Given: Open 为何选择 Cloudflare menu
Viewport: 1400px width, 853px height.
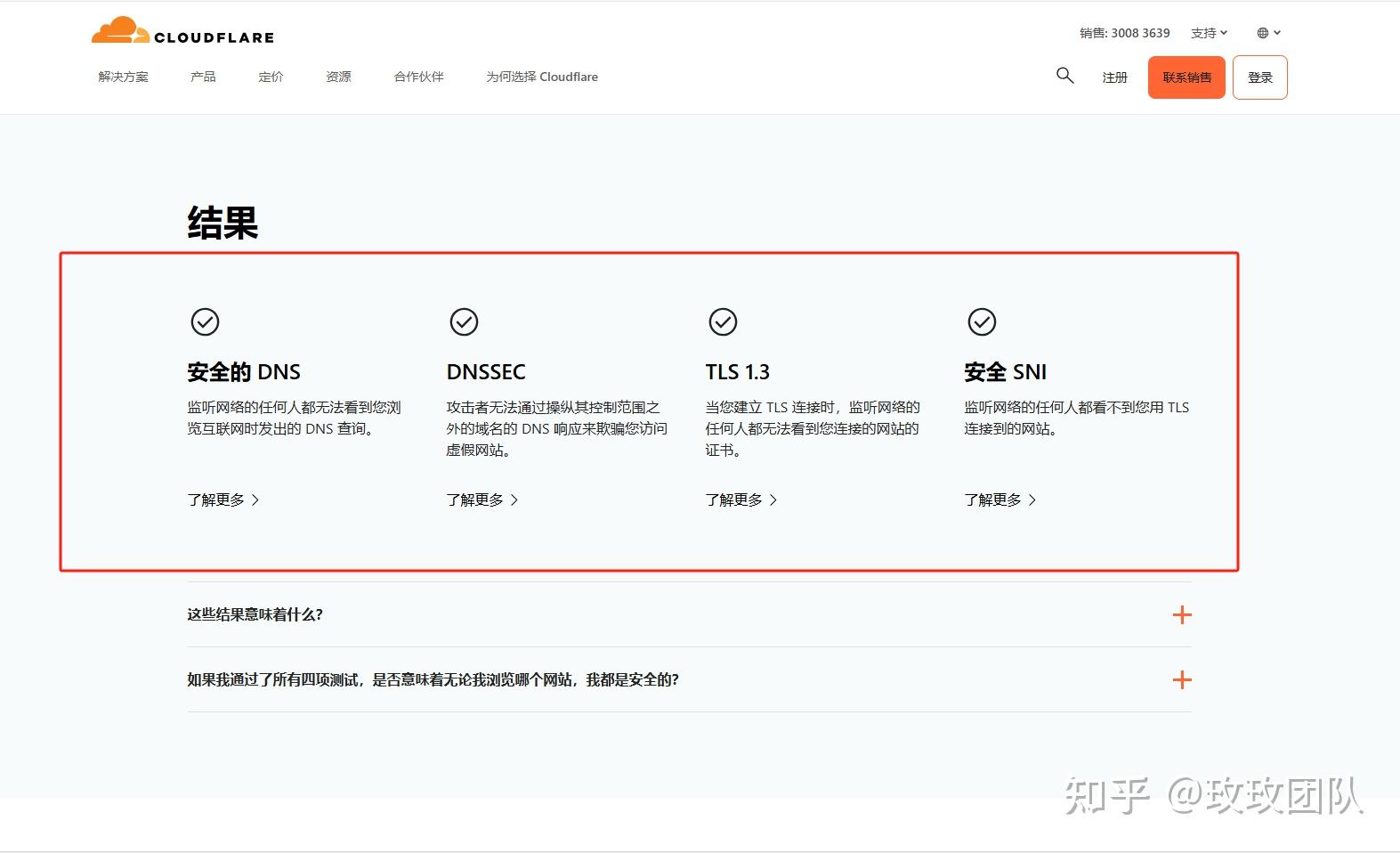Looking at the screenshot, I should 542,77.
